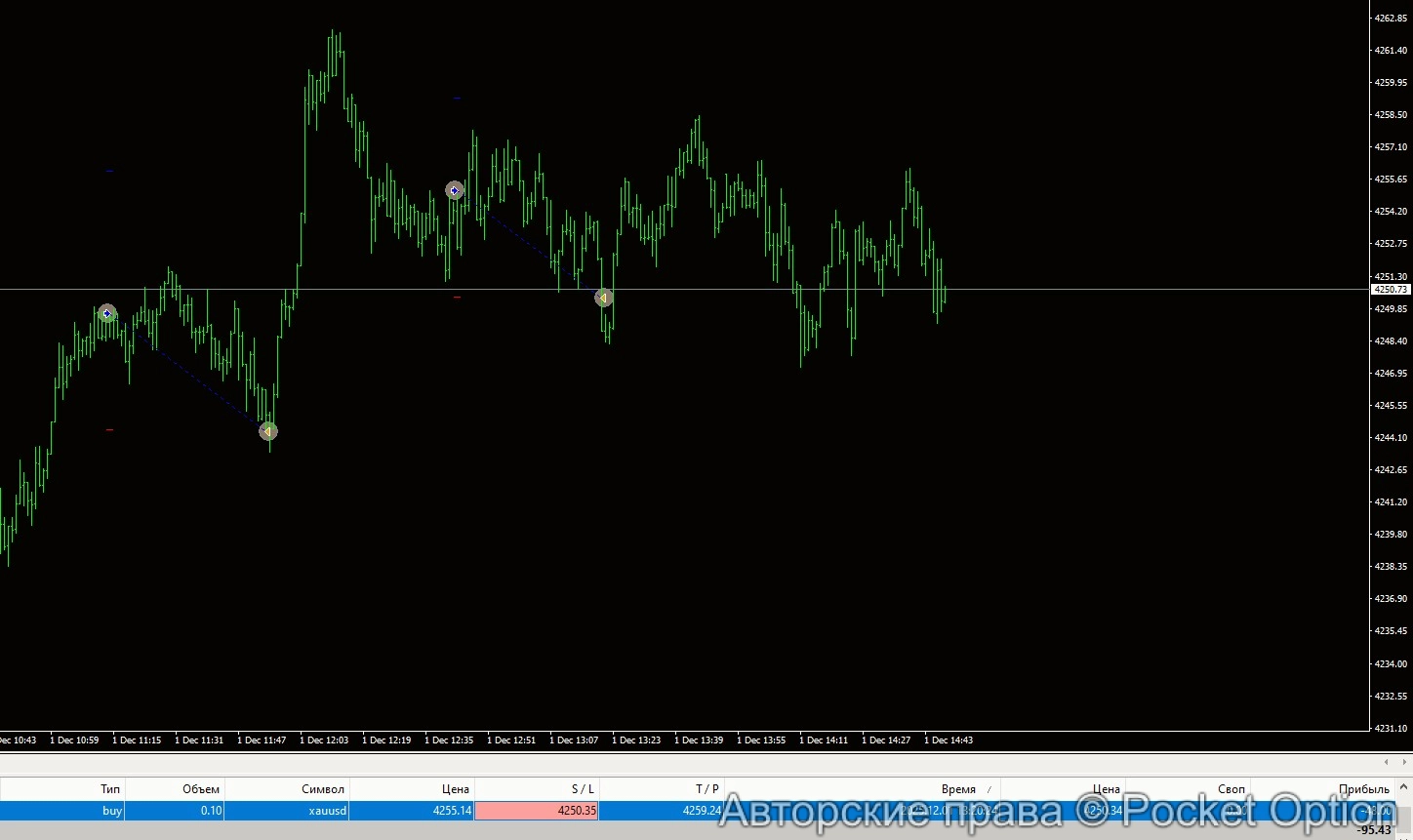Click the Объем column header
The height and width of the screenshot is (840, 1413).
201,789
